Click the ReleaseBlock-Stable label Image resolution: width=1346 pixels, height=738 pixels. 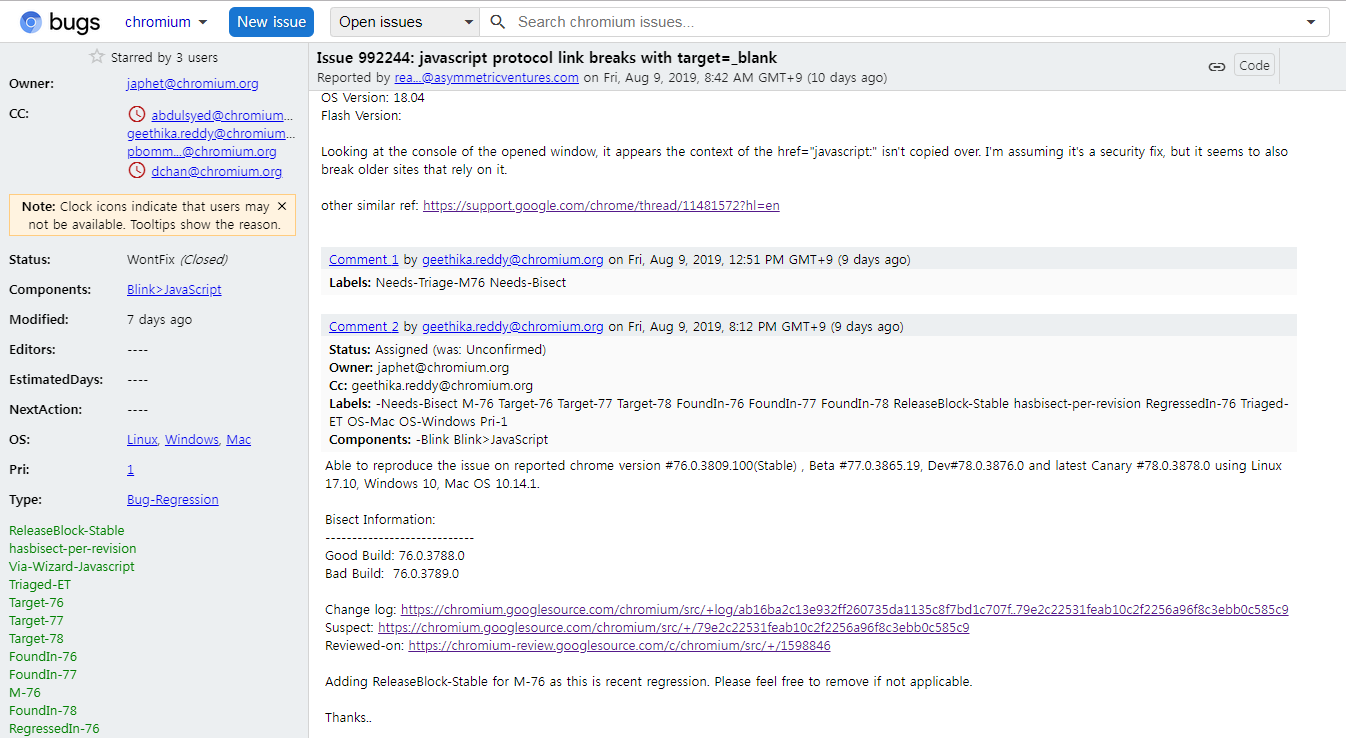click(x=67, y=531)
